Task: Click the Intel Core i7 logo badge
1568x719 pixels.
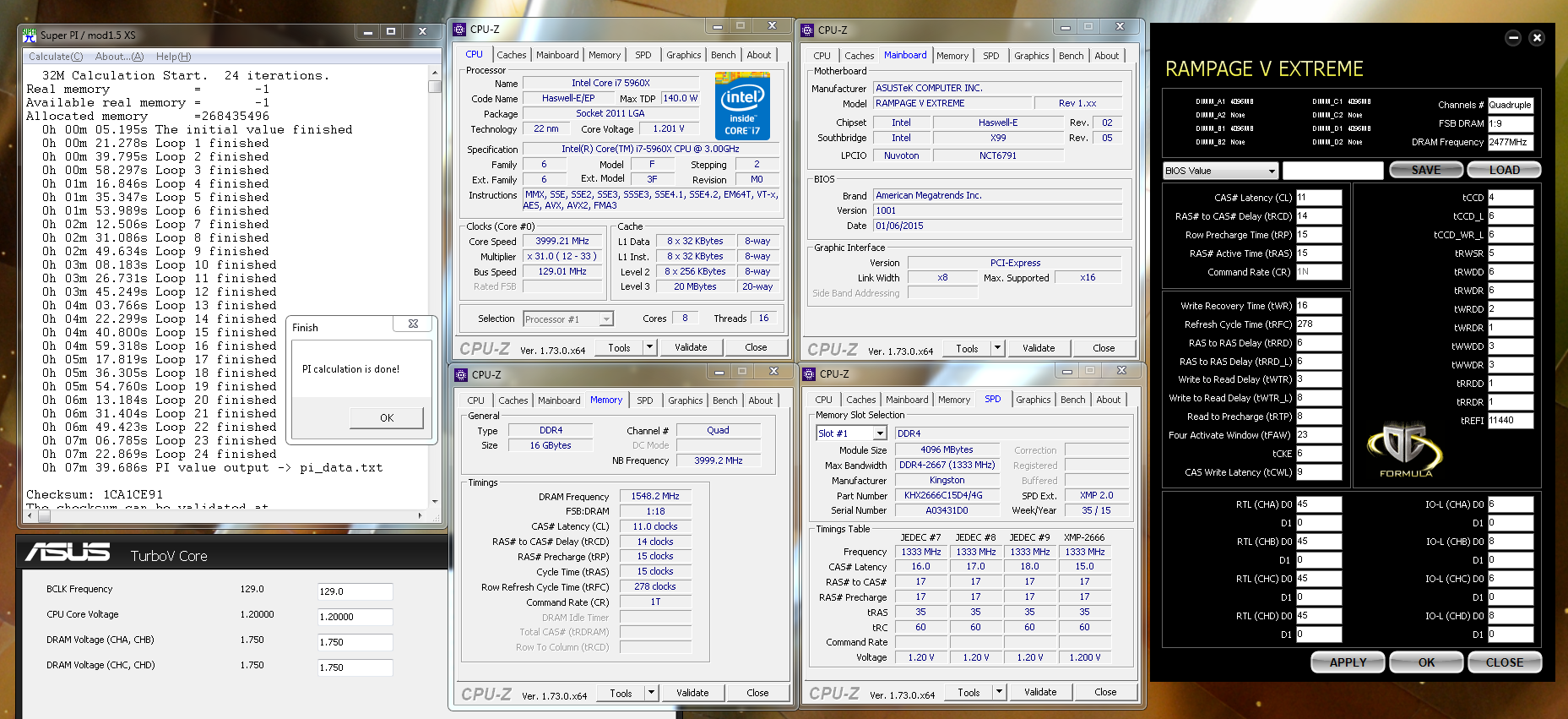Action: pos(742,106)
